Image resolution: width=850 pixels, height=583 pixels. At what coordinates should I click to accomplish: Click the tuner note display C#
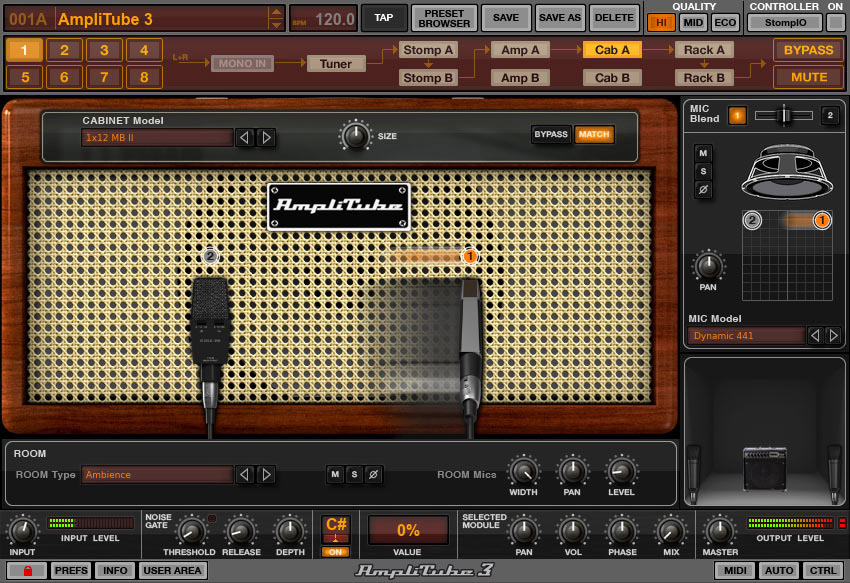tap(336, 529)
